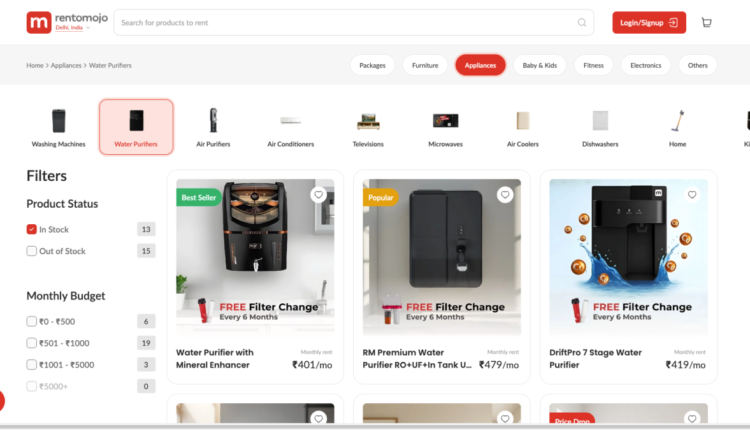Viewport: 750px width, 430px height.
Task: Tap heart icon on RM Premium Water Purifier
Action: pyautogui.click(x=505, y=194)
